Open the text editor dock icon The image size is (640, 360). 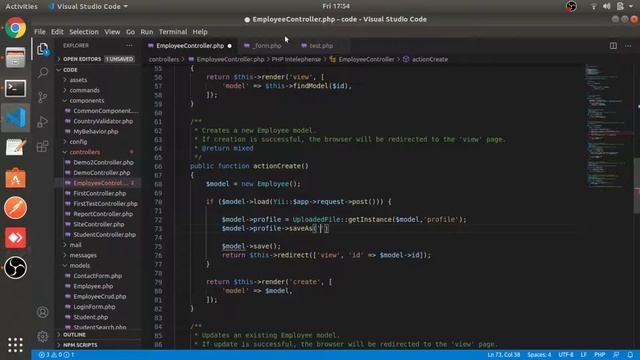pyautogui.click(x=16, y=147)
